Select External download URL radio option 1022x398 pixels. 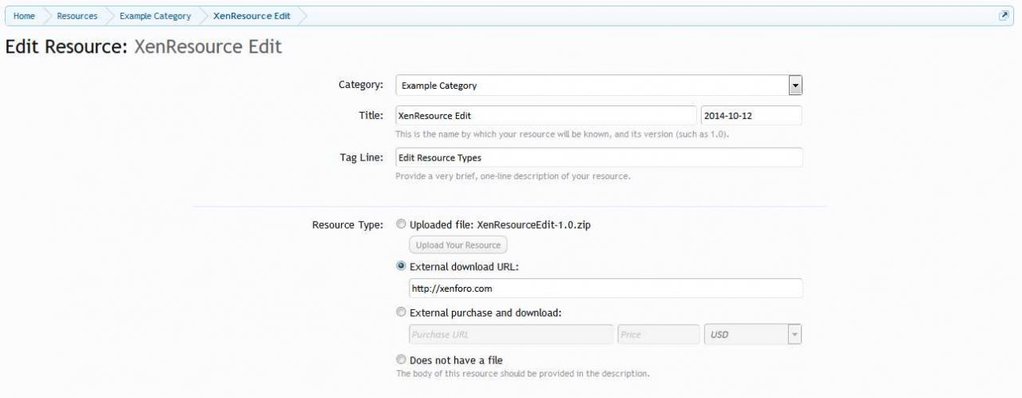click(402, 266)
